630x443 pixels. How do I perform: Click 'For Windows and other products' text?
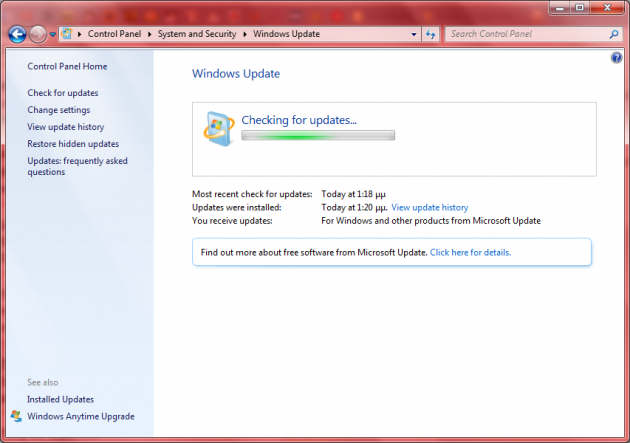(x=431, y=220)
